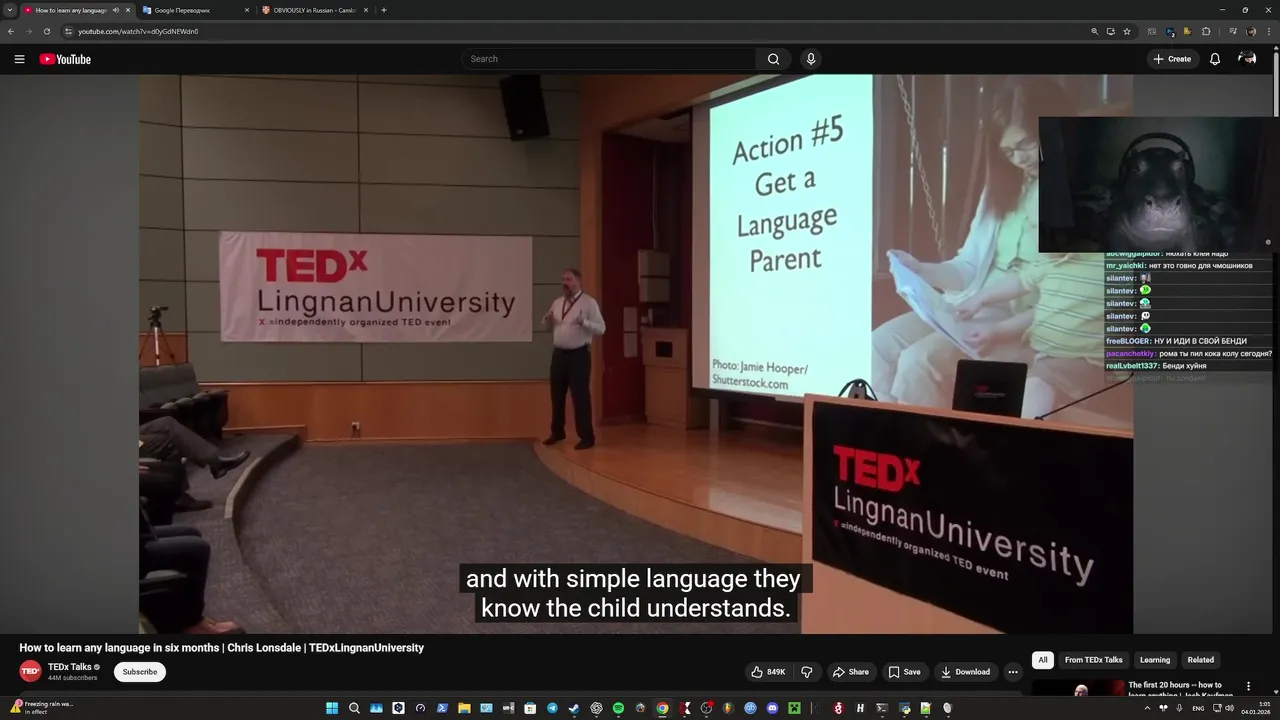1280x720 pixels.
Task: Show hidden system tray icons
Action: click(1147, 708)
